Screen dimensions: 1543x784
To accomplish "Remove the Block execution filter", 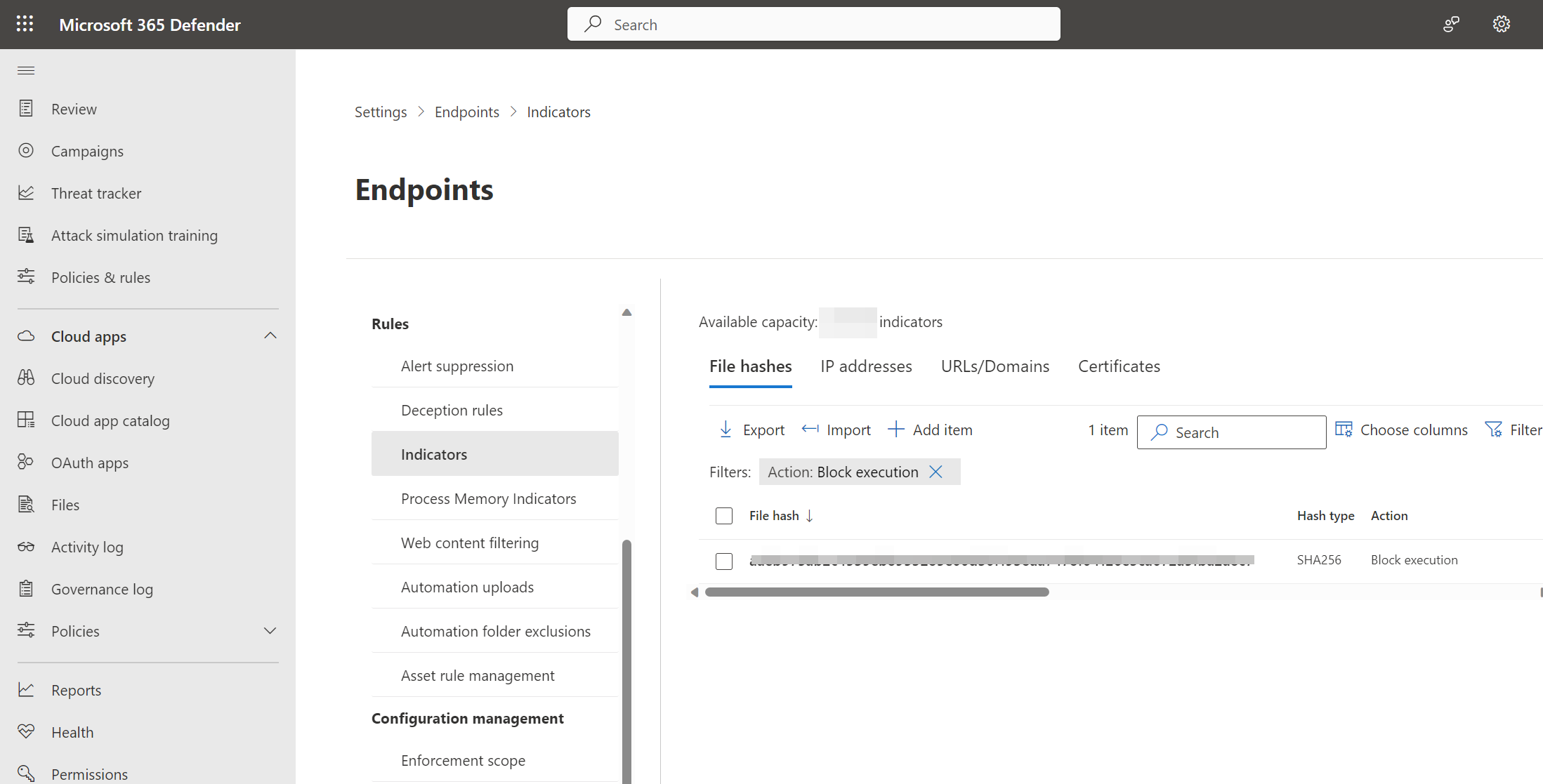I will point(935,472).
